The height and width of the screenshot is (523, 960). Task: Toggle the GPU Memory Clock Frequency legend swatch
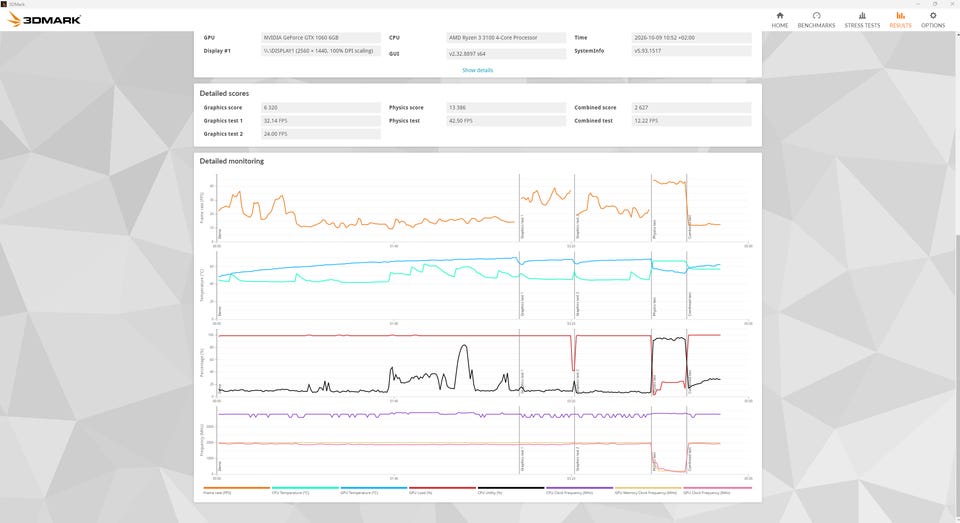point(648,490)
